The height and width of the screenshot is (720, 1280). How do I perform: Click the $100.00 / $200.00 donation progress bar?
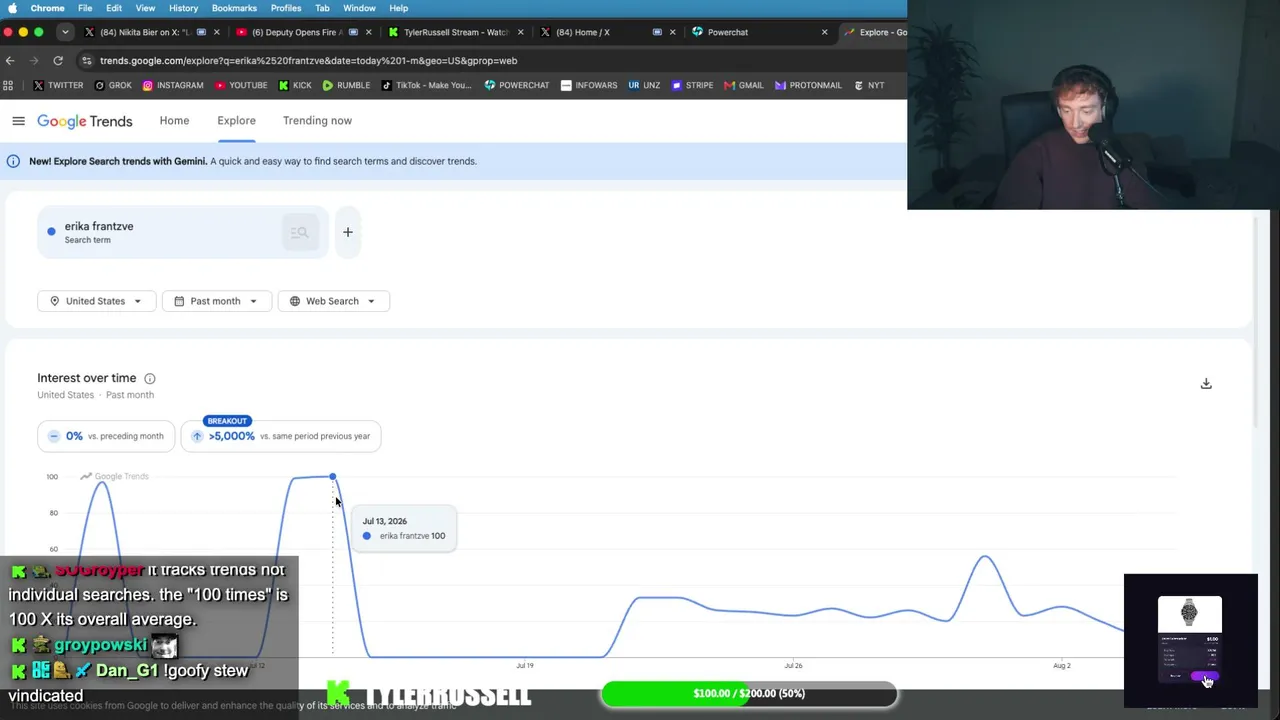click(x=749, y=694)
